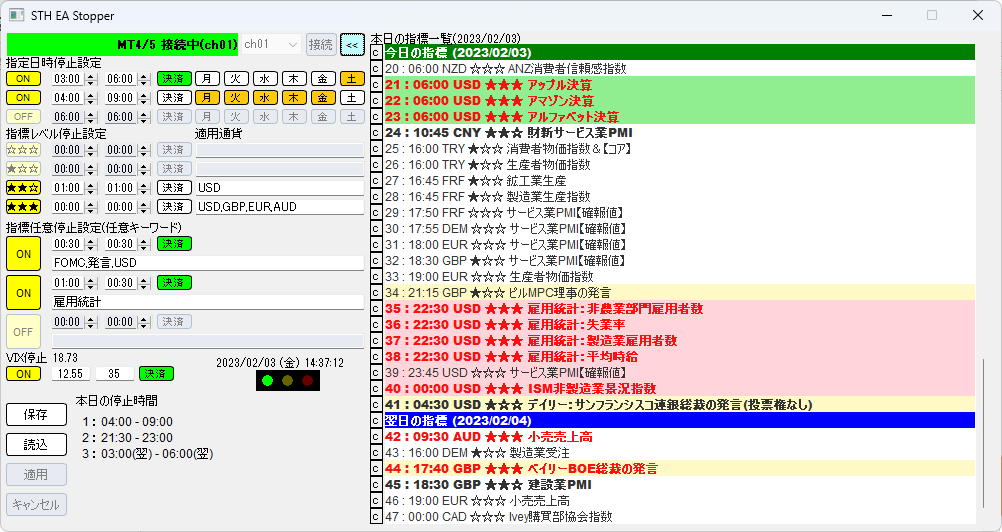Toggle first schedule row ON button

[x=24, y=79]
